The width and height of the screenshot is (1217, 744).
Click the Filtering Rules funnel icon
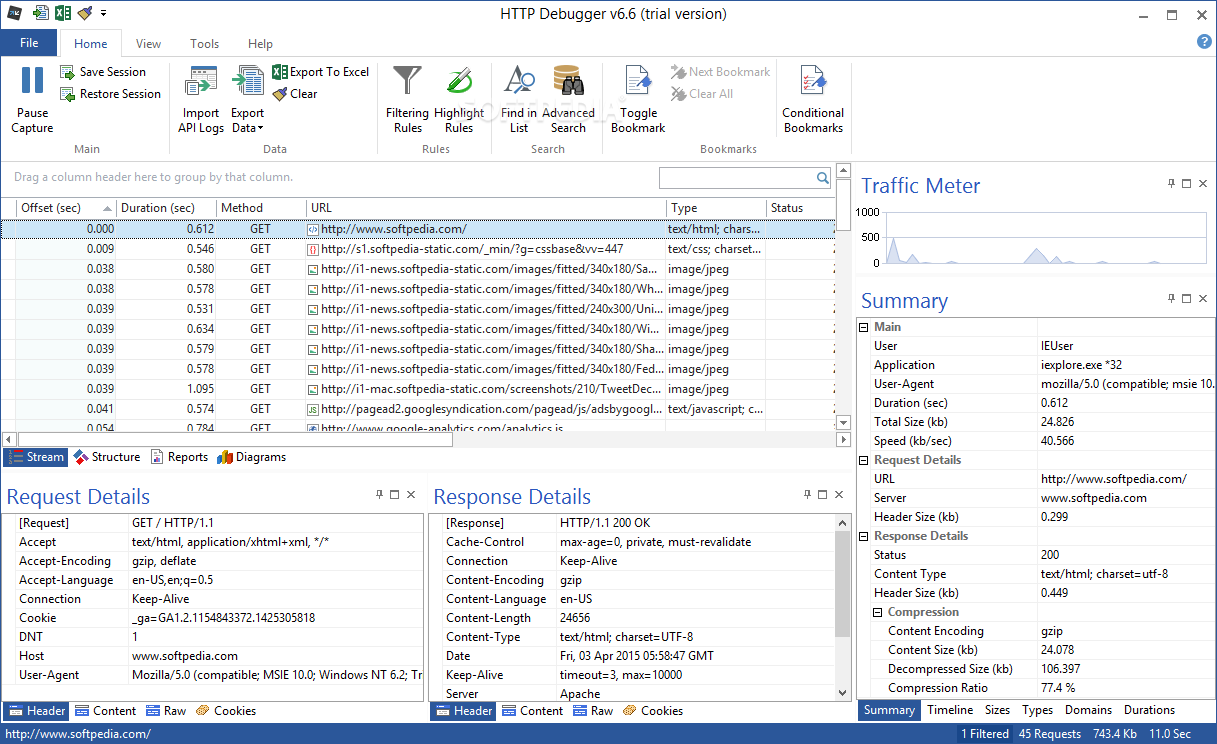pyautogui.click(x=407, y=82)
